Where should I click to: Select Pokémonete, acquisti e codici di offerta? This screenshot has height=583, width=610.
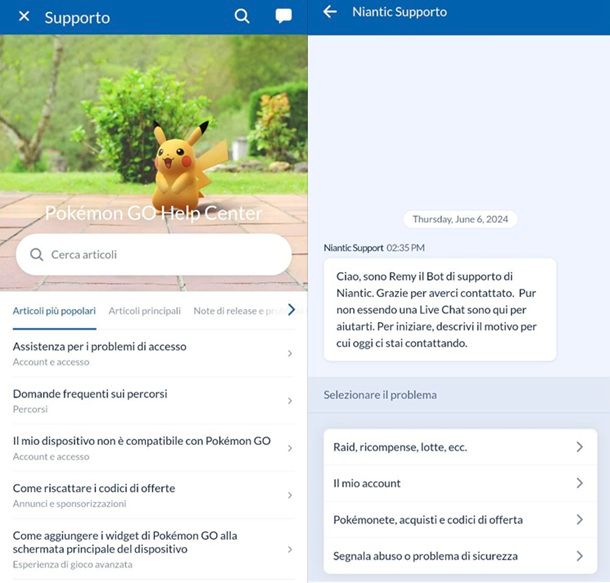[460, 520]
